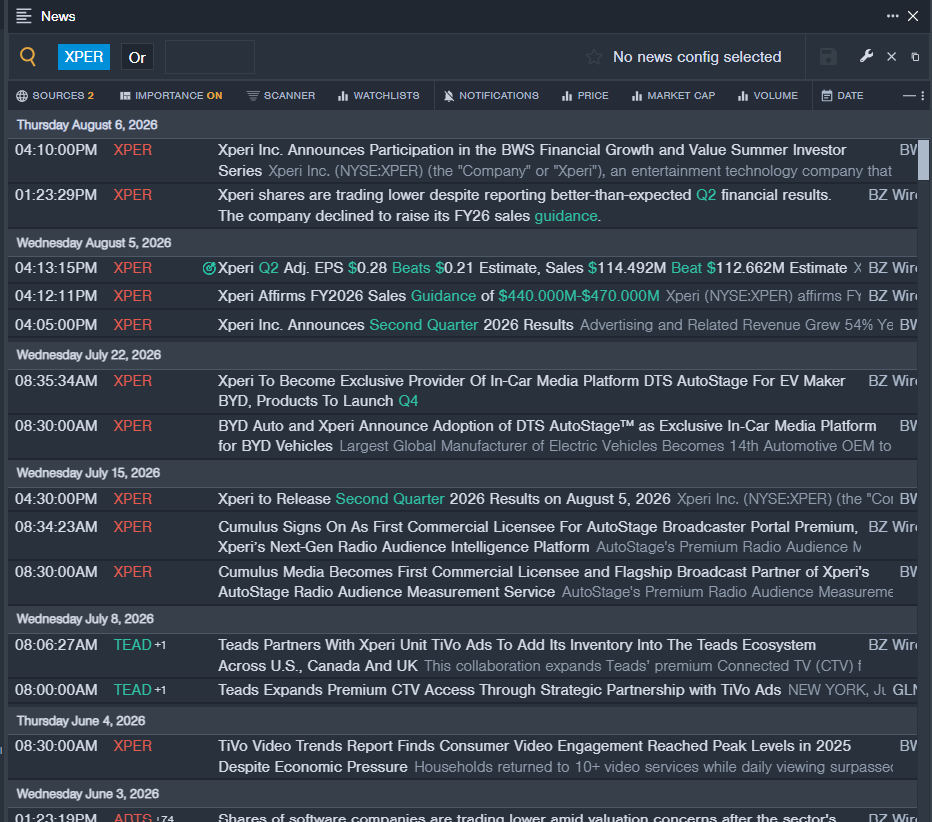The image size is (932, 822).
Task: Click the Wednesday July 15, 2026 date header
Action: tap(88, 473)
